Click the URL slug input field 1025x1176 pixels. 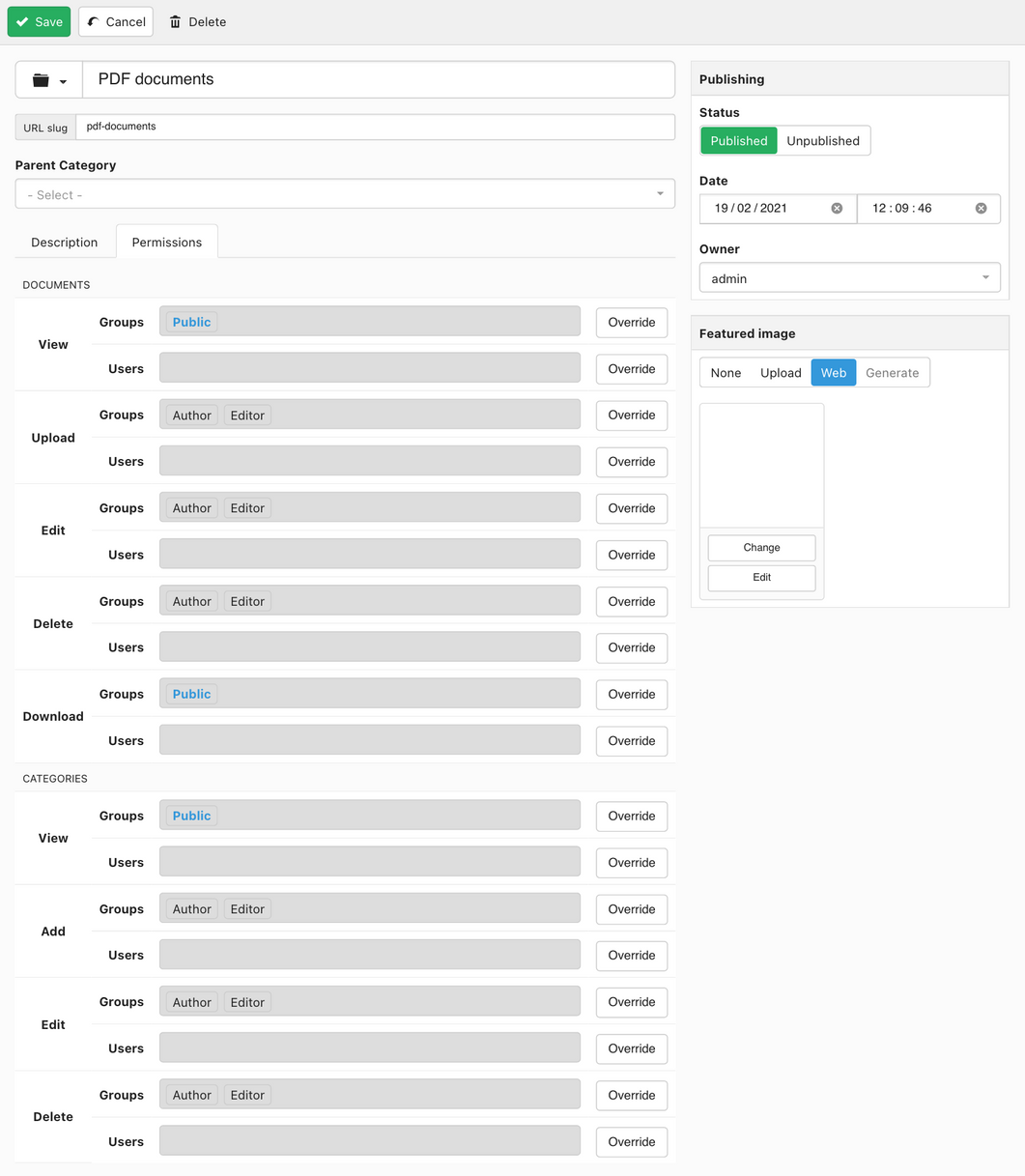pos(375,127)
